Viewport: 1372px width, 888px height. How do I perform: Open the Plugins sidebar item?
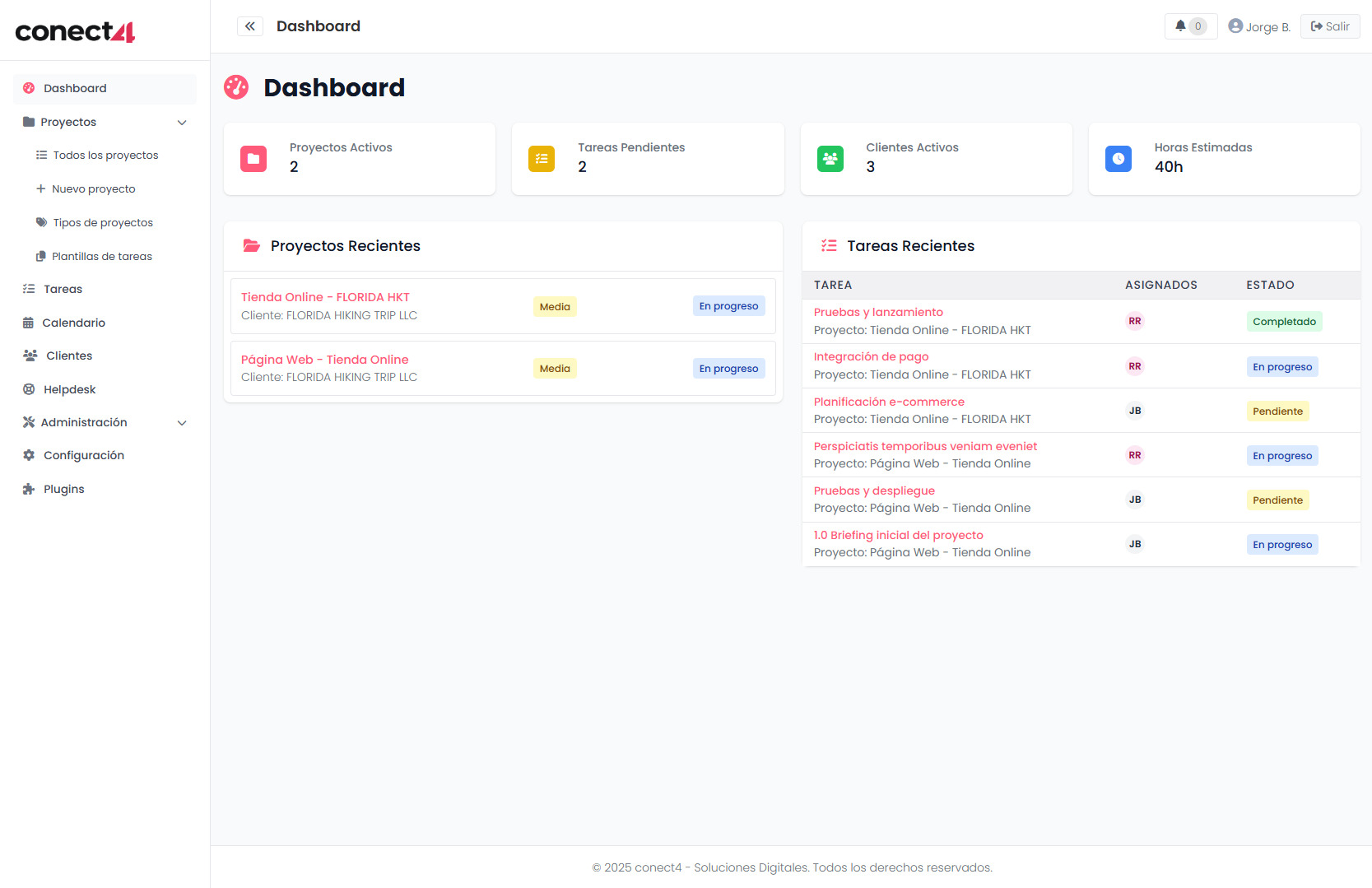click(x=63, y=489)
